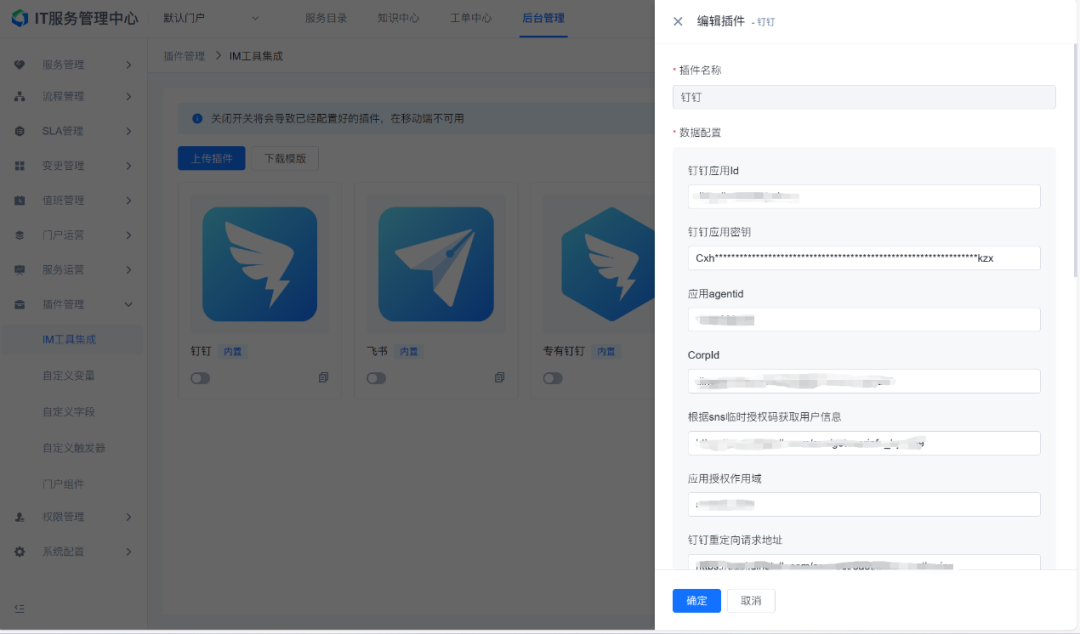The height and width of the screenshot is (634, 1080).
Task: Expand the 值班管理 menu chevron
Action: [129, 201]
